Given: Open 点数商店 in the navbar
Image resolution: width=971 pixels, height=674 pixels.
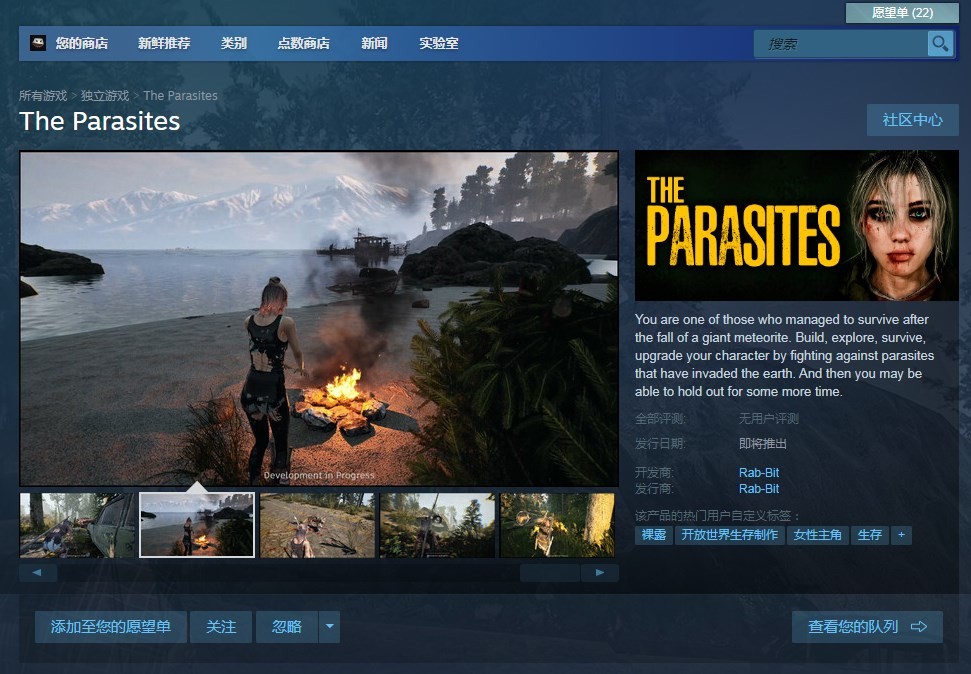Looking at the screenshot, I should pyautogui.click(x=303, y=43).
